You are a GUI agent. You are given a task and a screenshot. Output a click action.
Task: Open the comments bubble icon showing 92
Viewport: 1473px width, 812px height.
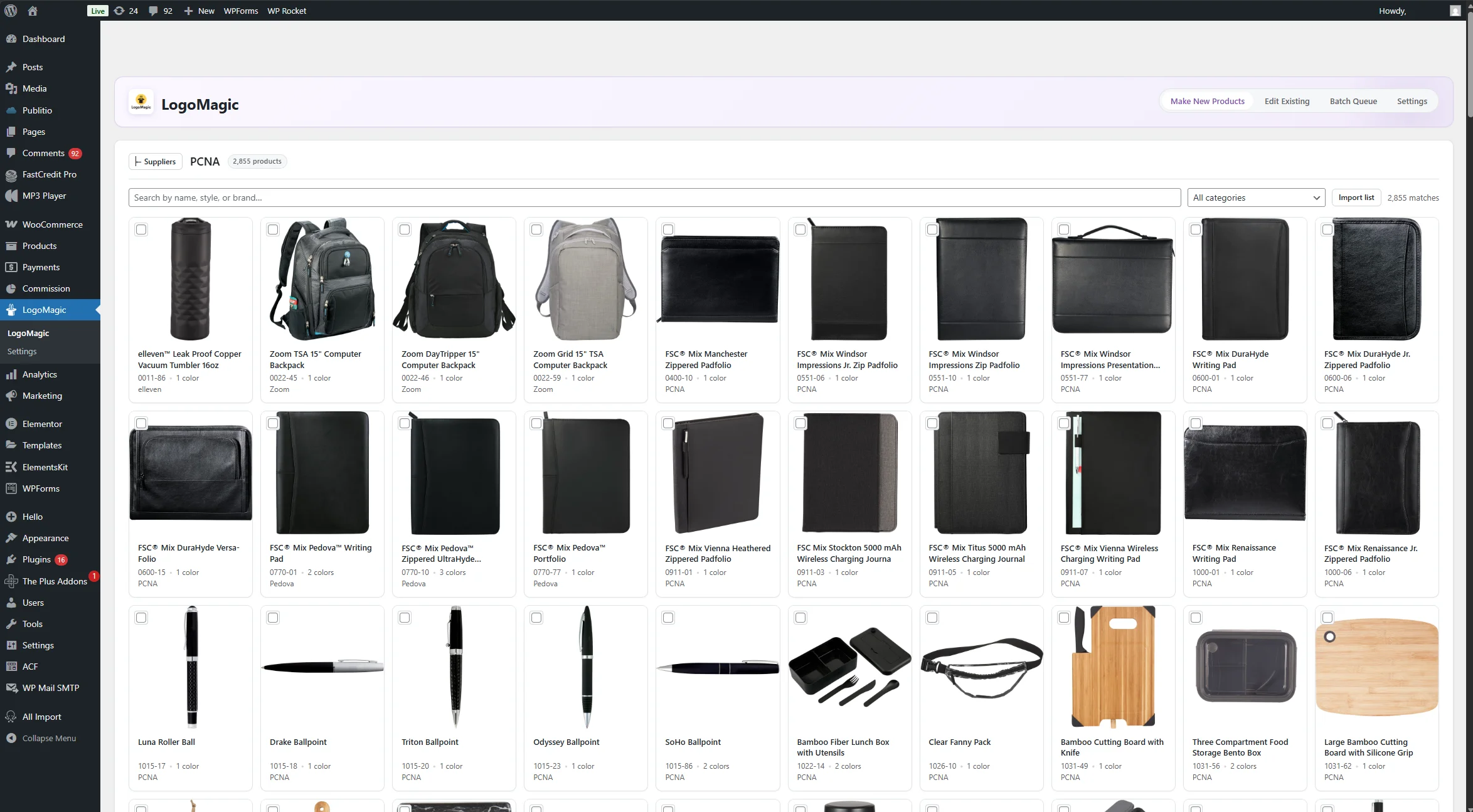pyautogui.click(x=153, y=11)
